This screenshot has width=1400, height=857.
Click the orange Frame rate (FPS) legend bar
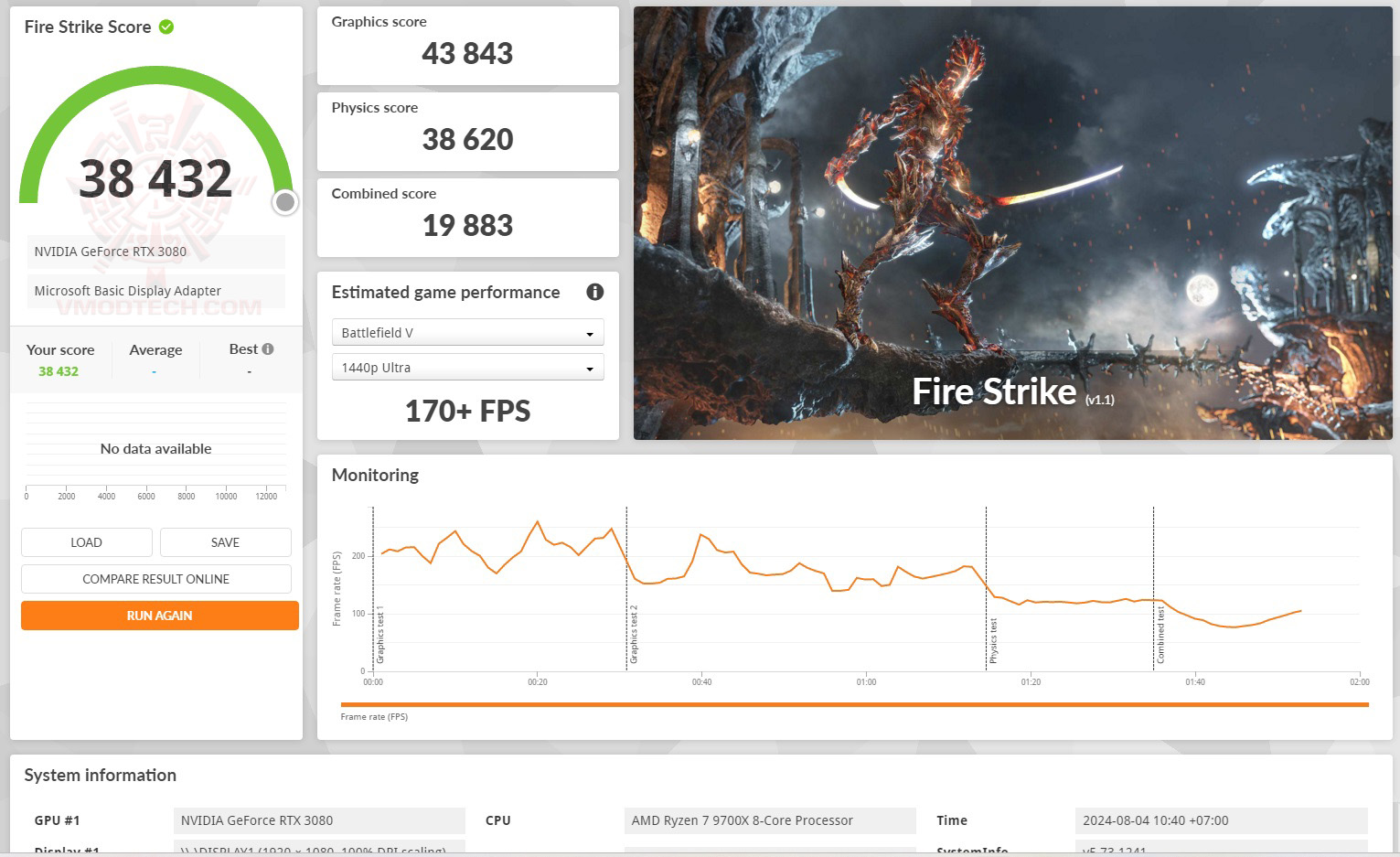pyautogui.click(x=854, y=704)
